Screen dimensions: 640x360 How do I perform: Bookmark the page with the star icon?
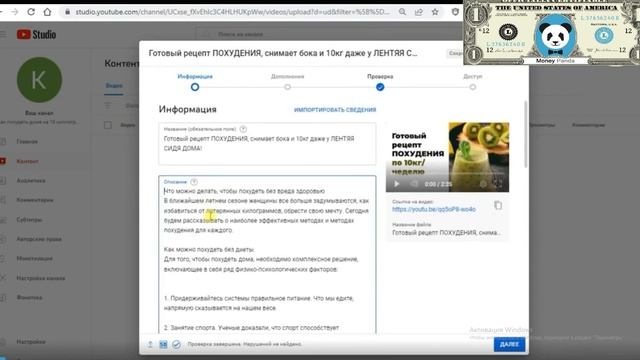[435, 12]
